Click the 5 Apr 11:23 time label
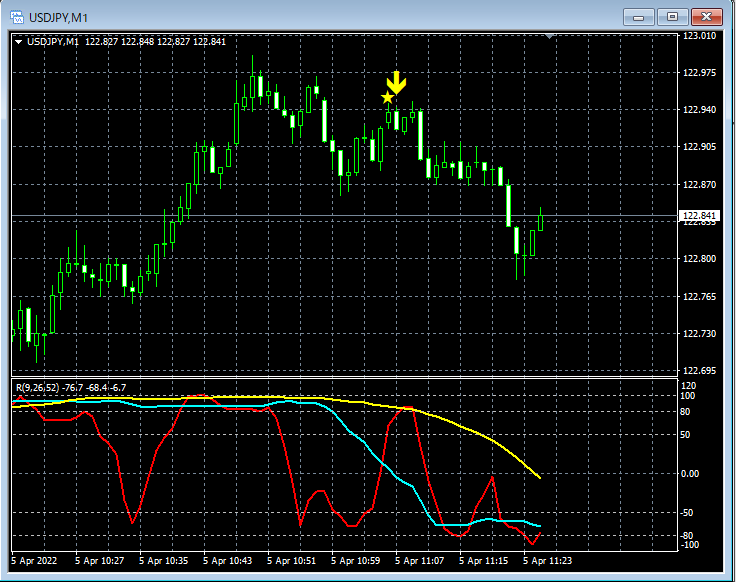Viewport: 737px width, 582px height. click(x=547, y=561)
